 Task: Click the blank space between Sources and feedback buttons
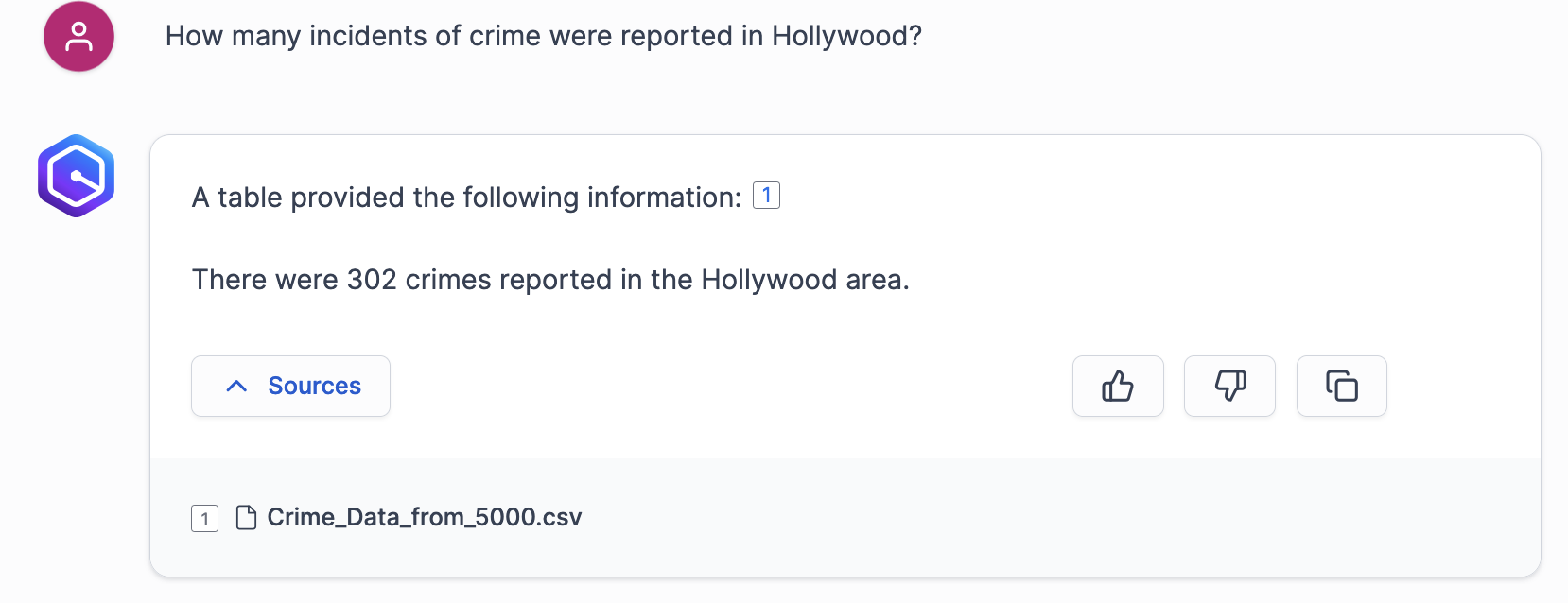[x=730, y=386]
